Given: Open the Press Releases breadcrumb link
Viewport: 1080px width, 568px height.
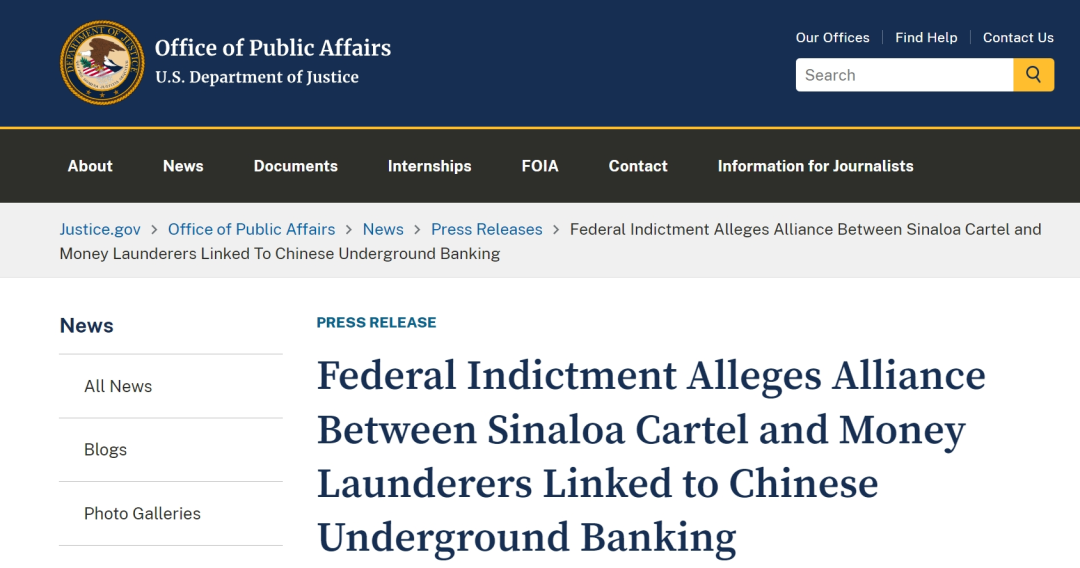Looking at the screenshot, I should [x=486, y=229].
